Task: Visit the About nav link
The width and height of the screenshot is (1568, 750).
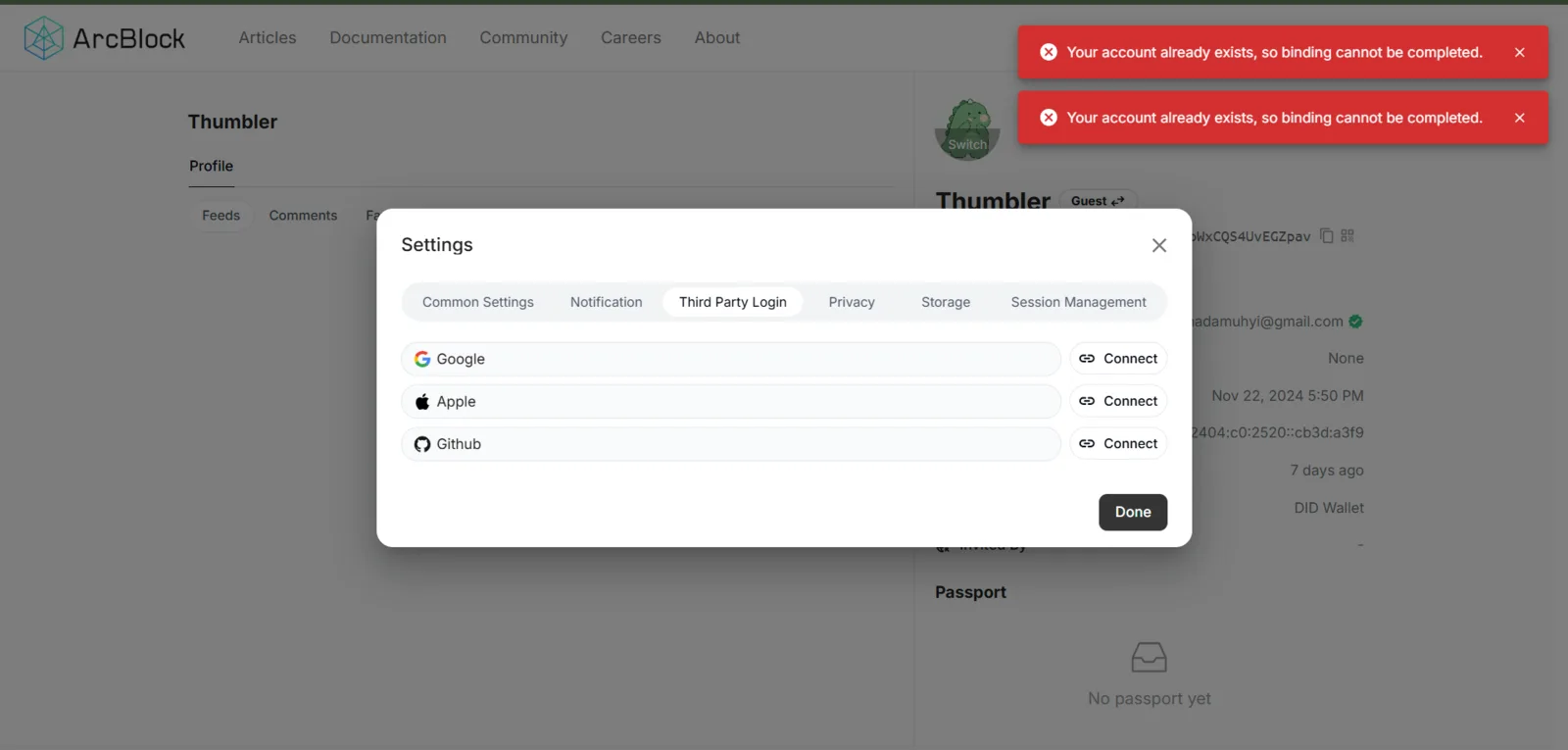Action: click(717, 37)
